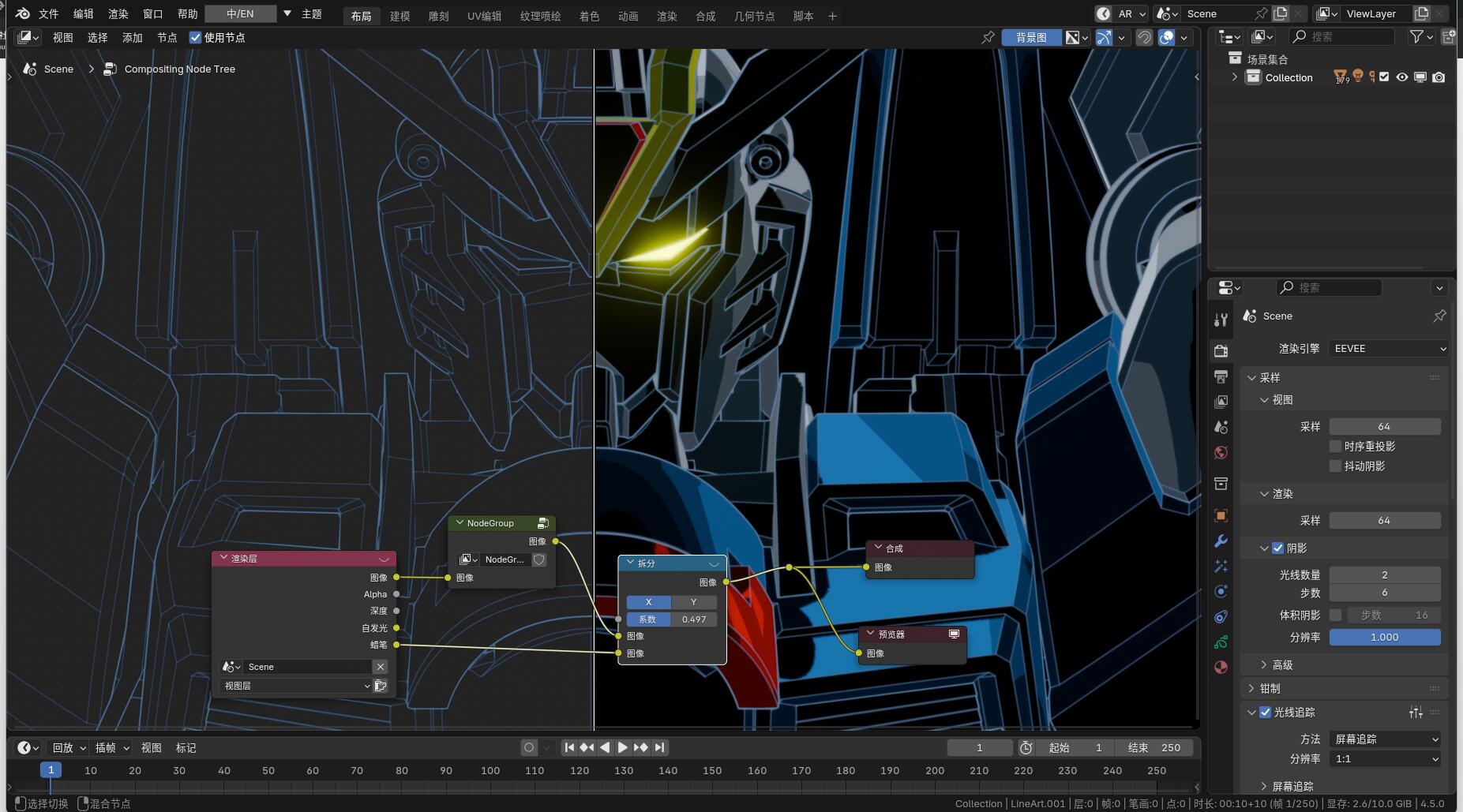Open the View Layer properties tab
The image size is (1463, 812).
click(1221, 402)
